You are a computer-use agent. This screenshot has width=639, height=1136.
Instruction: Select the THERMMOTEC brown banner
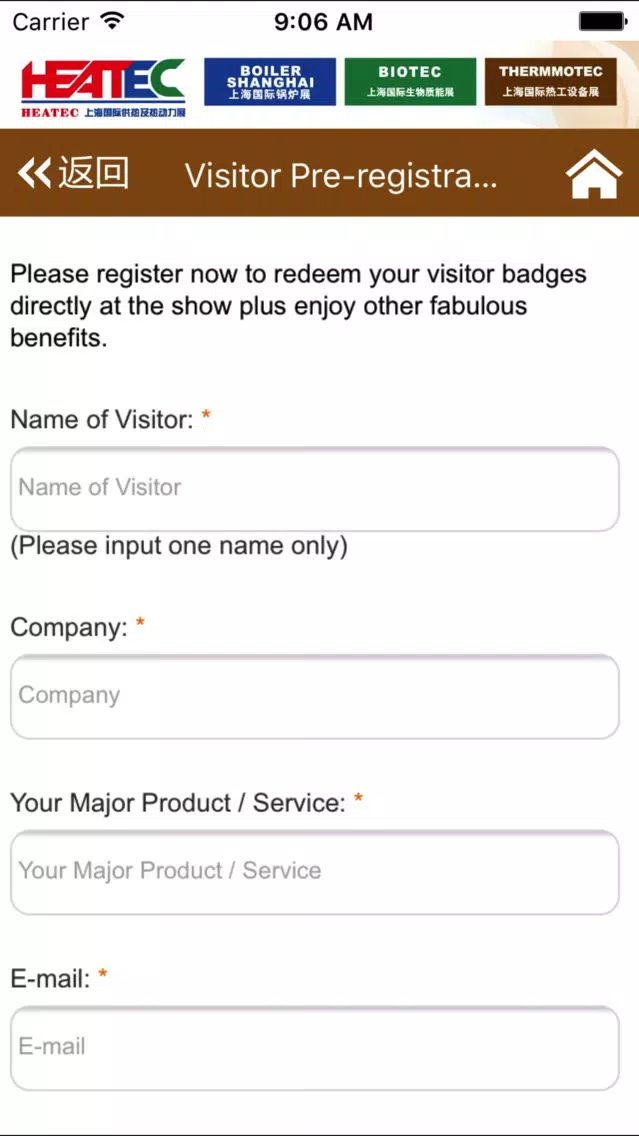click(x=551, y=82)
